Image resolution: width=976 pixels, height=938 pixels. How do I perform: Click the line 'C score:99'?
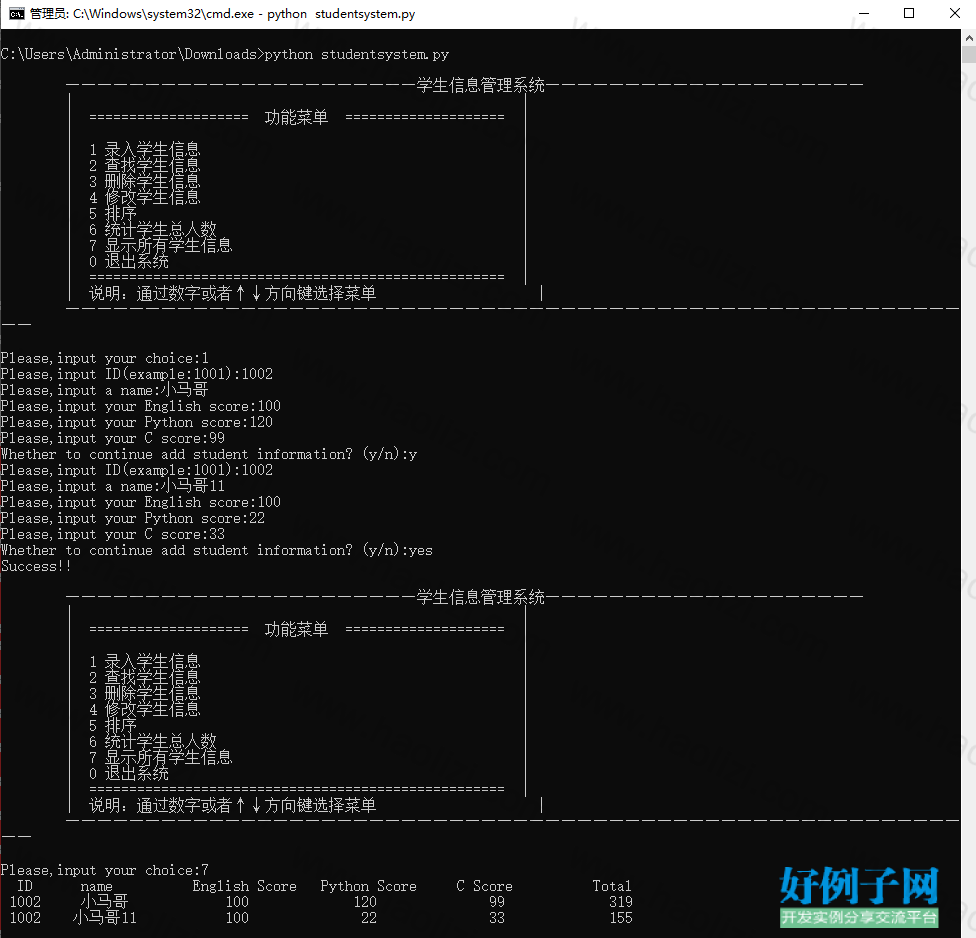point(113,438)
